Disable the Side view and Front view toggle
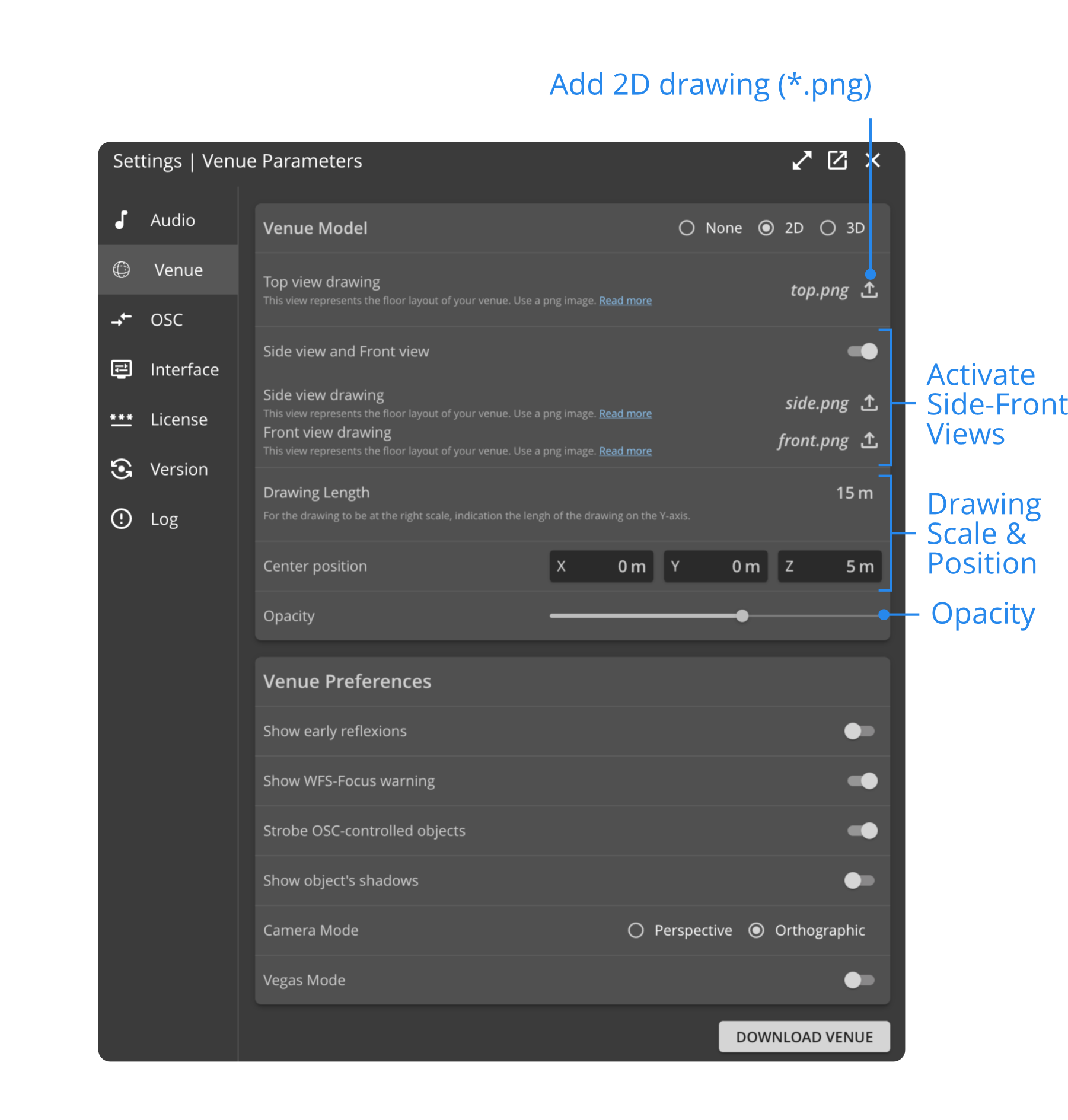The height and width of the screenshot is (1120, 1068). point(862,352)
